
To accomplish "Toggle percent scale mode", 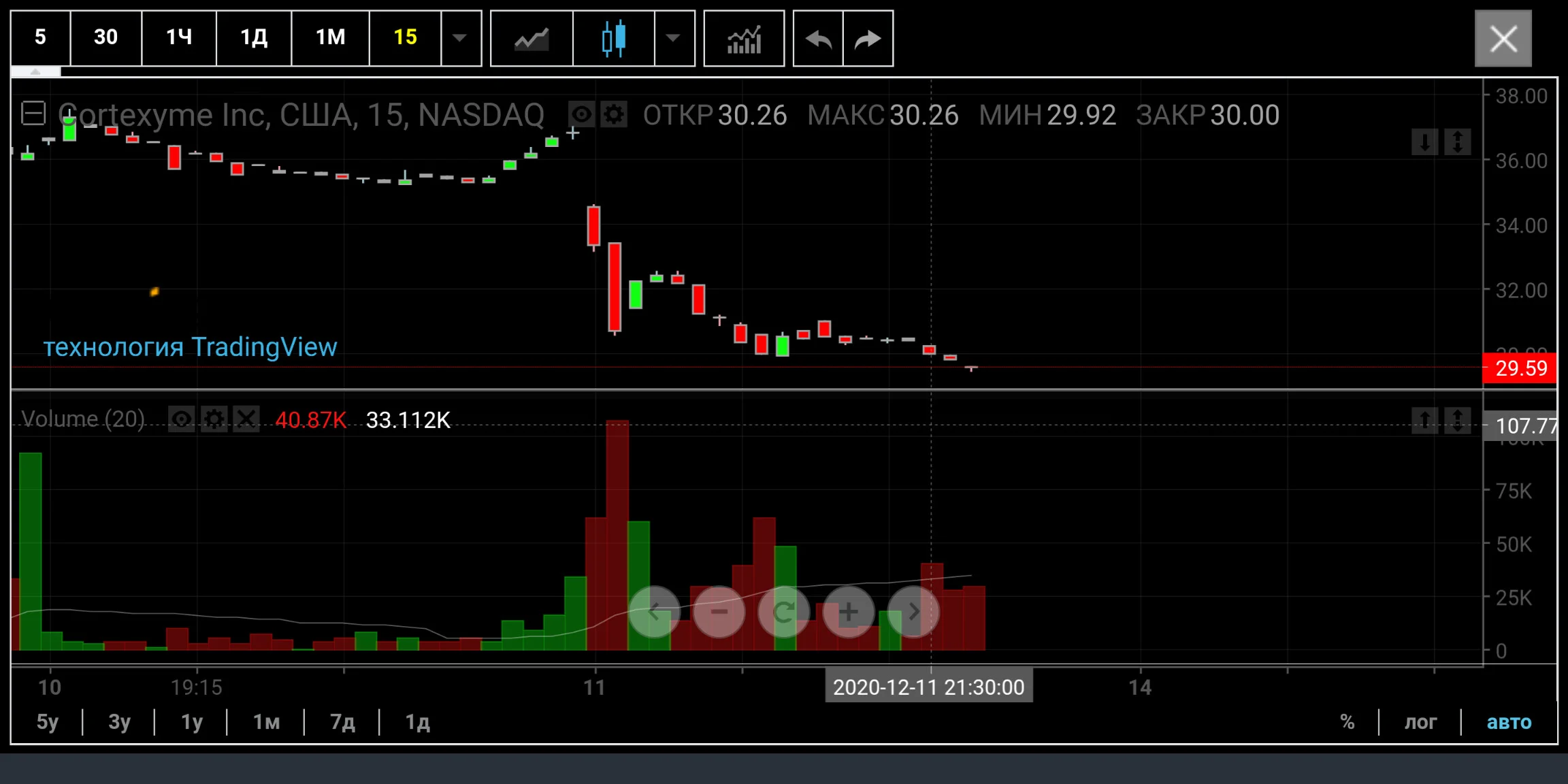I will click(1347, 722).
